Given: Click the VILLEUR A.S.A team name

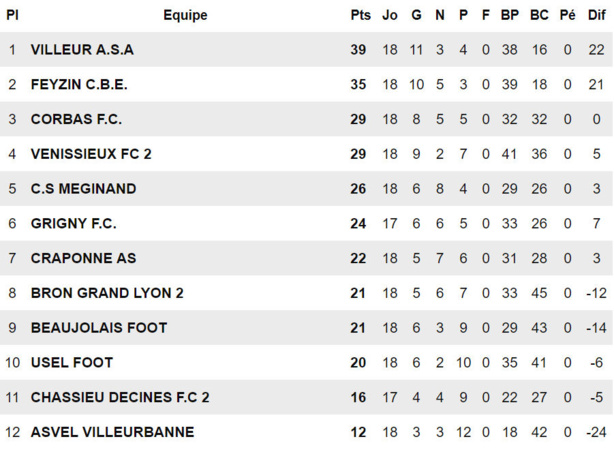Looking at the screenshot, I should (x=82, y=49).
